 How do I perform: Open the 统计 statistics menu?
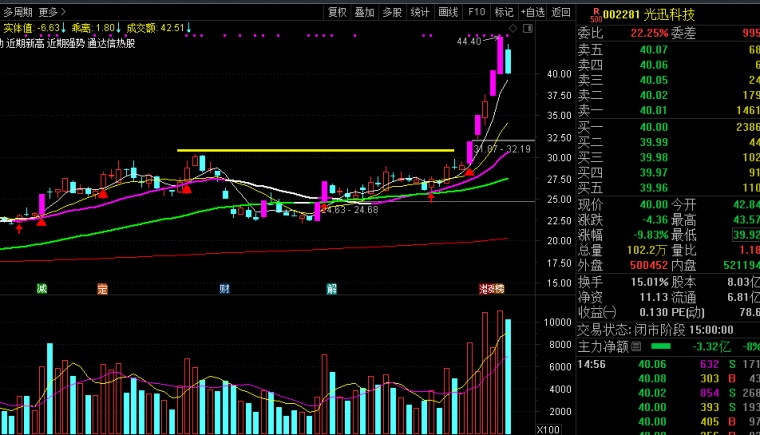421,12
